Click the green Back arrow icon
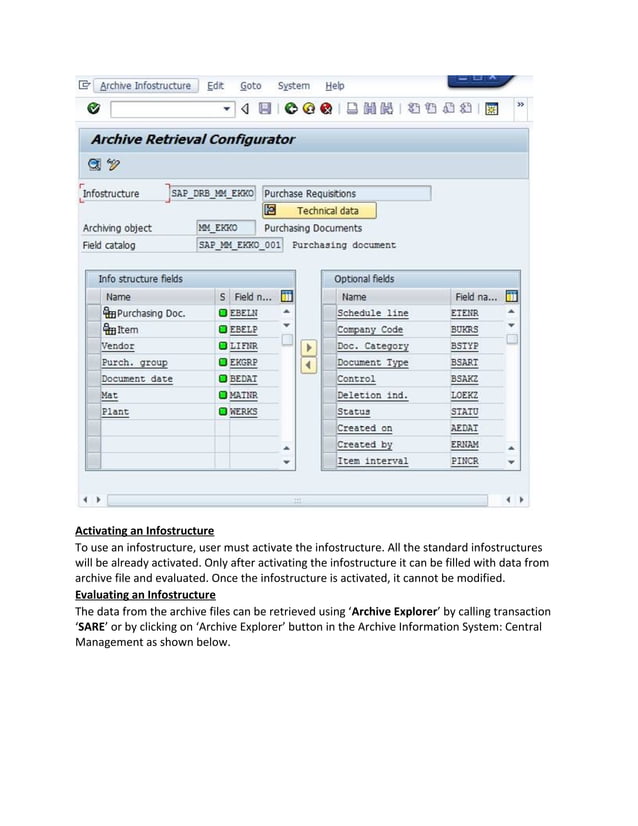The height and width of the screenshot is (826, 638). pyautogui.click(x=291, y=109)
